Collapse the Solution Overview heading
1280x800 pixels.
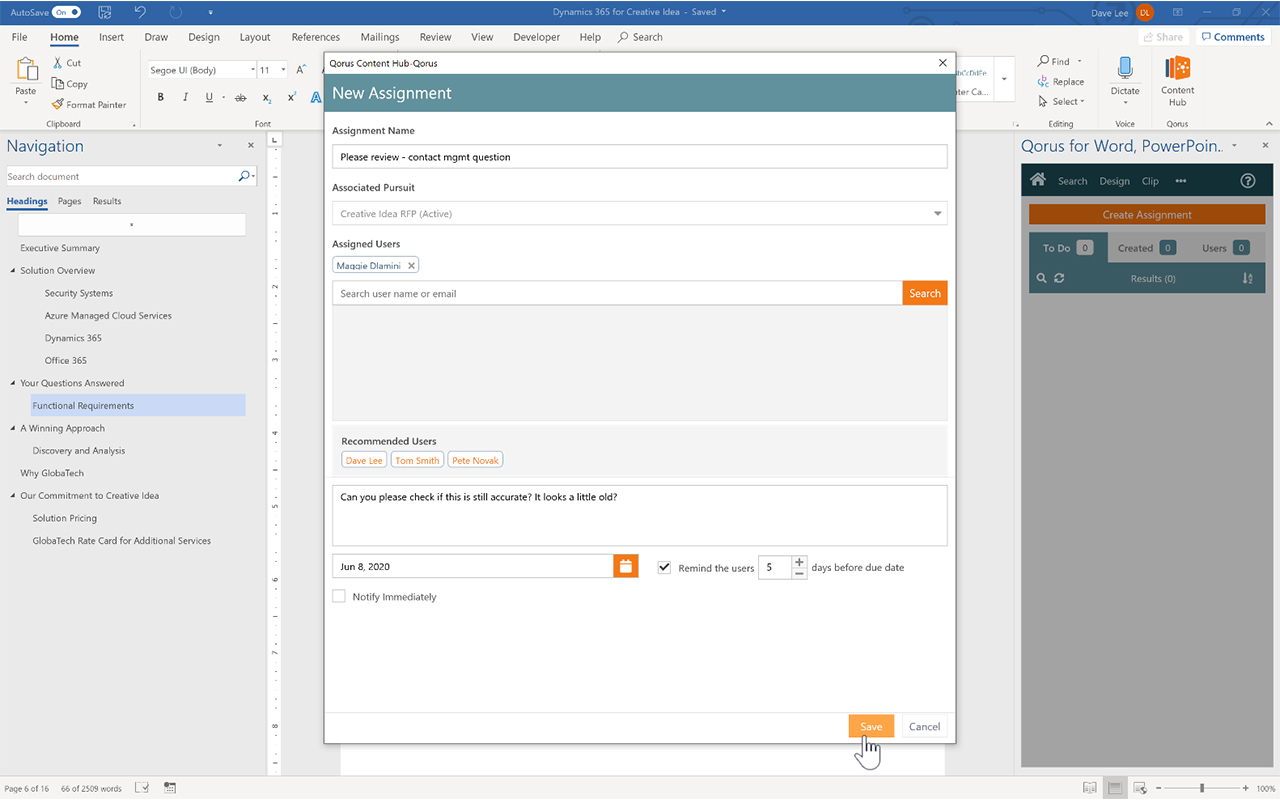click(12, 270)
